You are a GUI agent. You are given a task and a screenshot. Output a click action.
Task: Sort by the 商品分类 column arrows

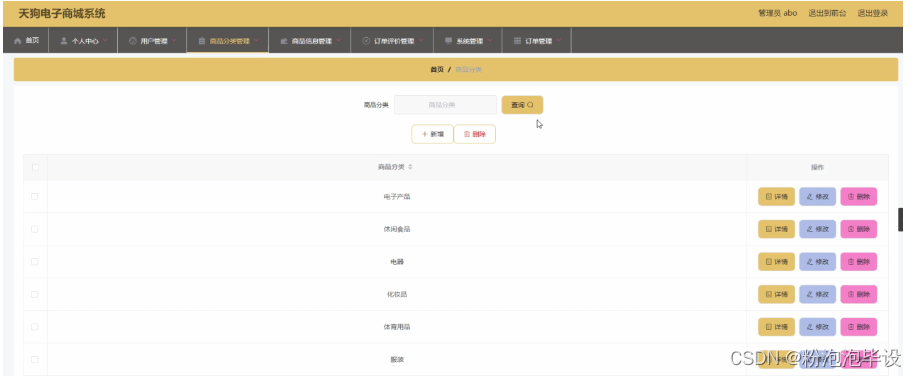pyautogui.click(x=410, y=167)
